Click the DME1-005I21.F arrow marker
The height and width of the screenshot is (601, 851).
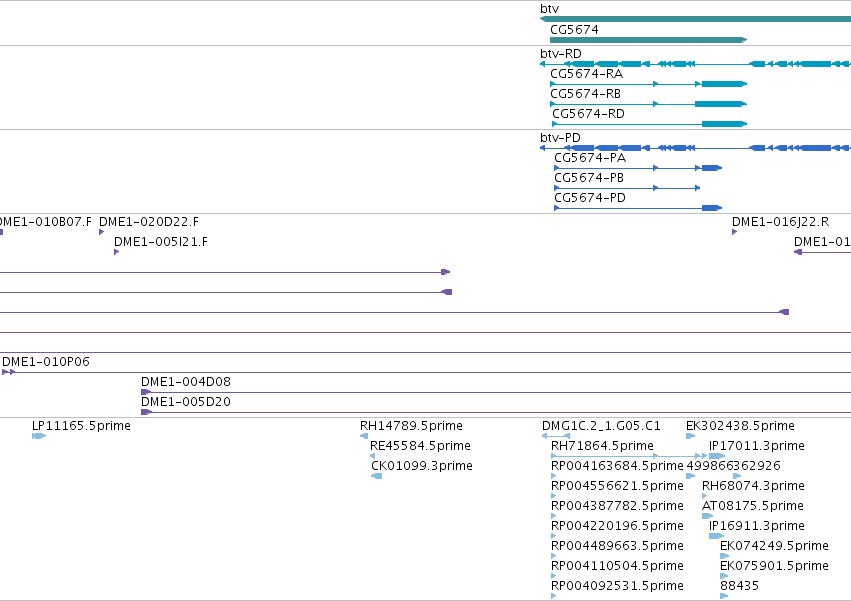pos(116,252)
